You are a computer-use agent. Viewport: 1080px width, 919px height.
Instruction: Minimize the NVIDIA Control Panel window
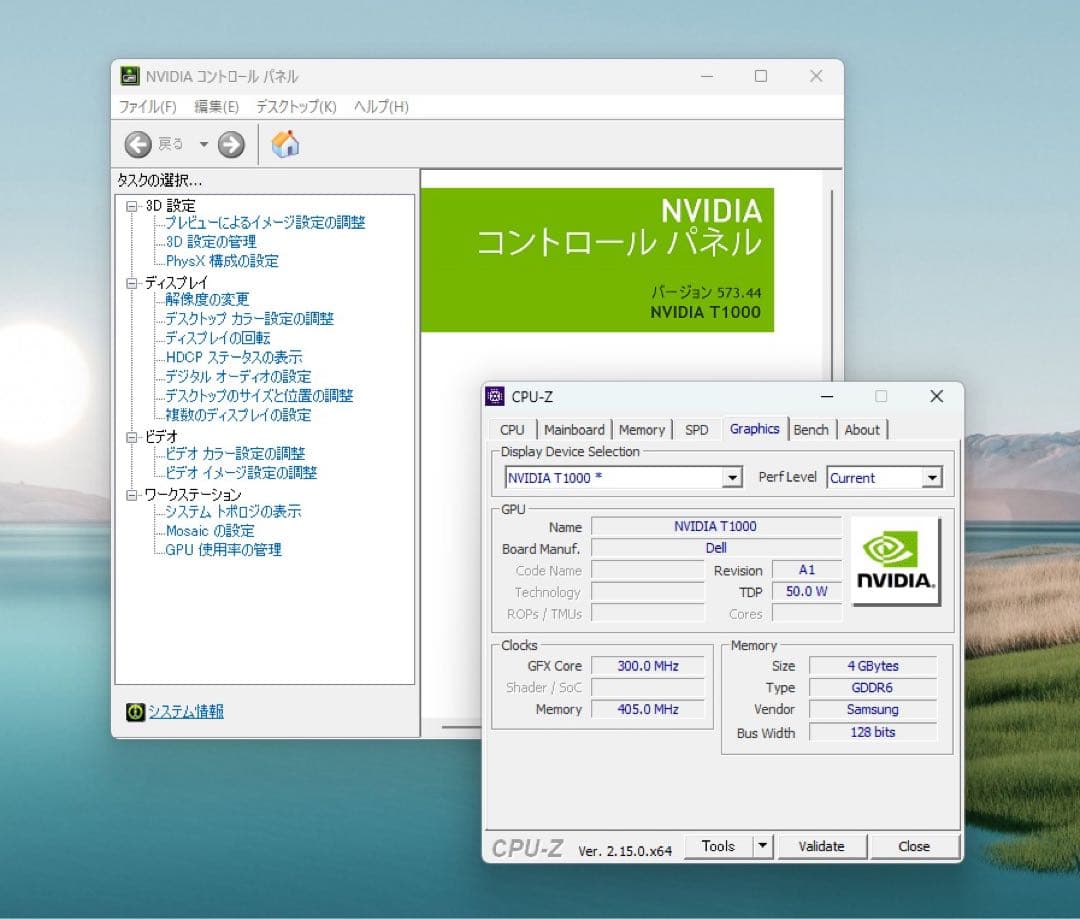pos(707,76)
